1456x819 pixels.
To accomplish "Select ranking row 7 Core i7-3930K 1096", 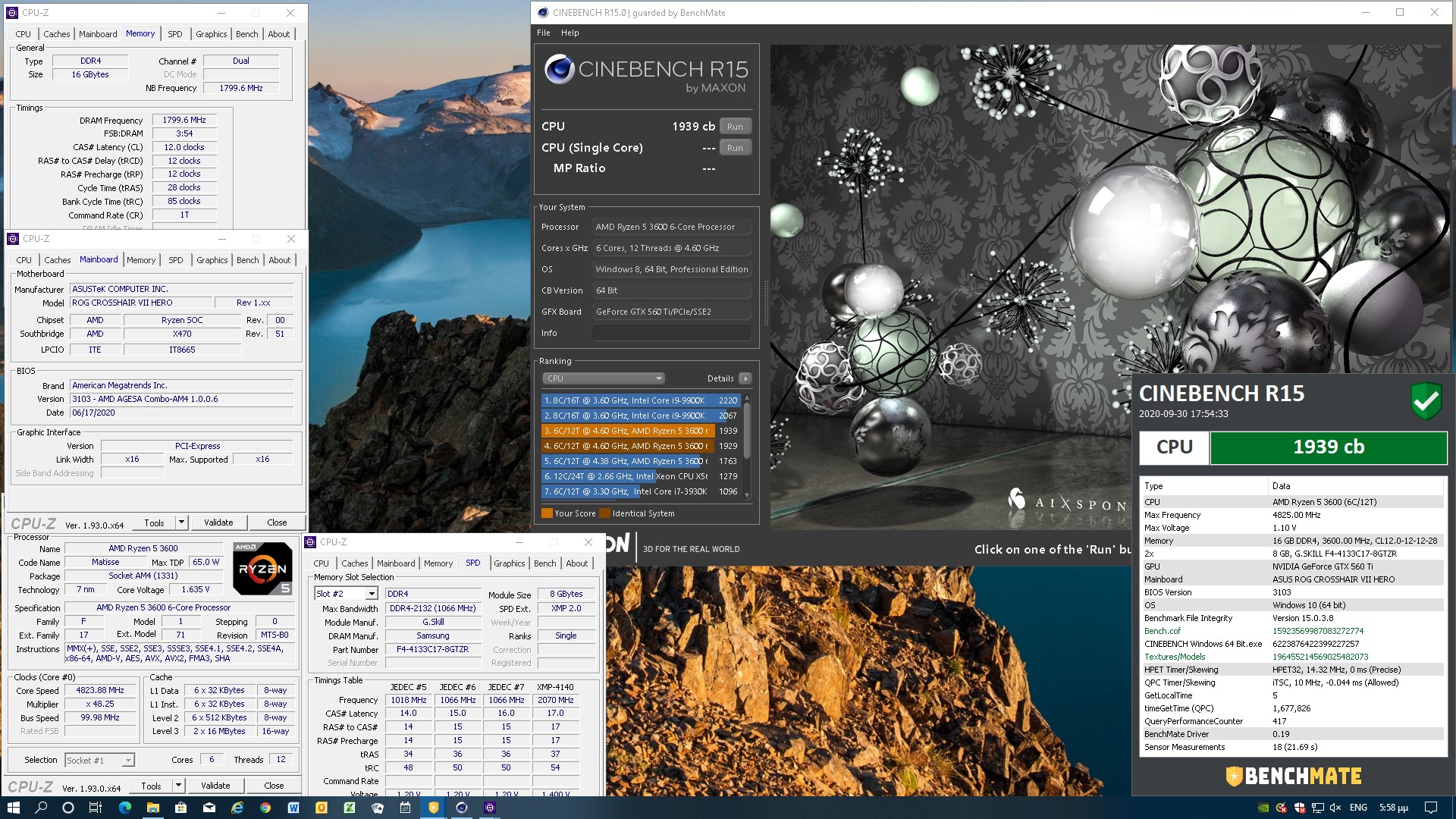I will tap(641, 491).
